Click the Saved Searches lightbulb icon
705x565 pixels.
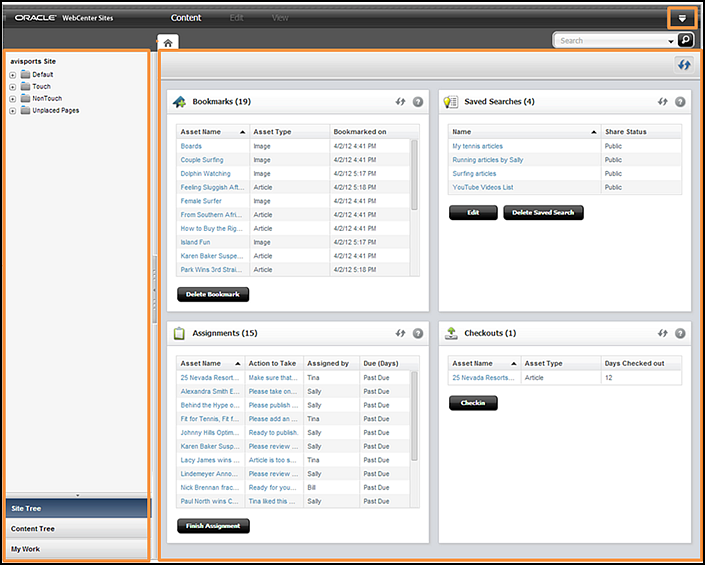pos(451,102)
